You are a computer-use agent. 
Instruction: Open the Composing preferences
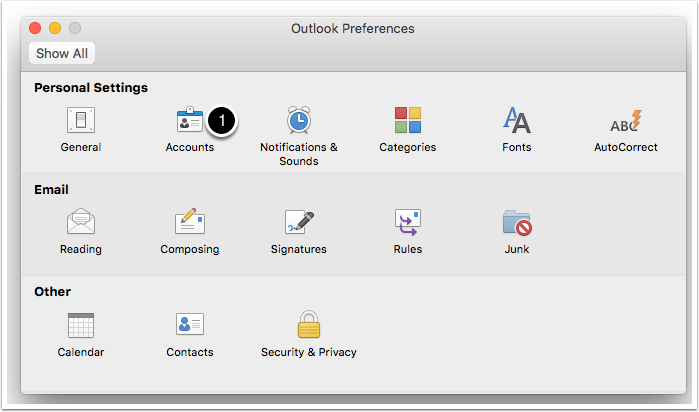tap(189, 222)
